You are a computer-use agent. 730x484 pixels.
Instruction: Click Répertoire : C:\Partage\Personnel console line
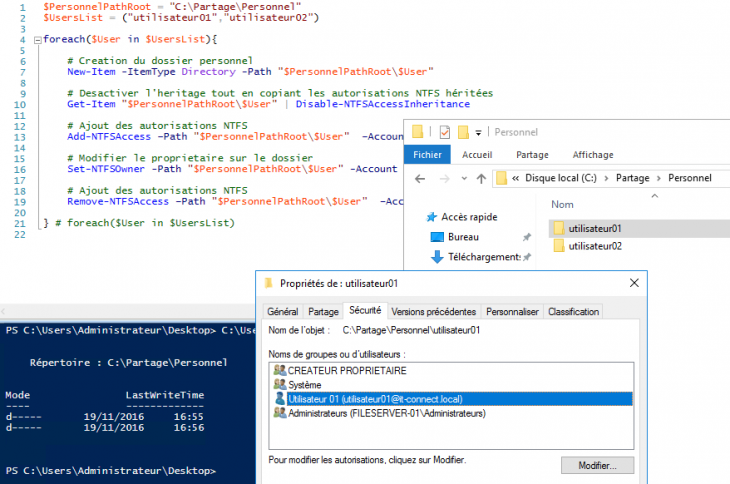coord(128,363)
